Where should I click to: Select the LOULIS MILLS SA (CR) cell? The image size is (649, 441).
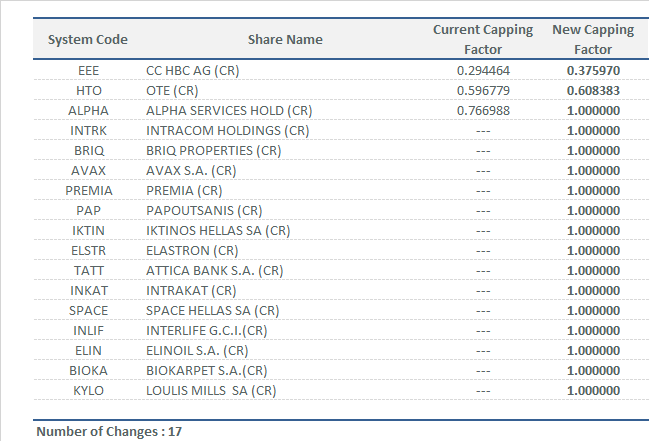tap(211, 390)
